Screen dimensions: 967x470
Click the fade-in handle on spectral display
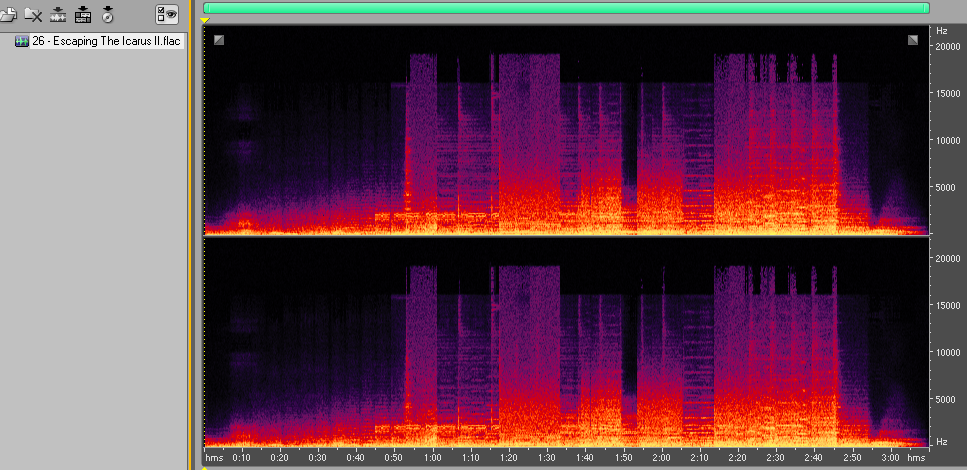[x=219, y=40]
